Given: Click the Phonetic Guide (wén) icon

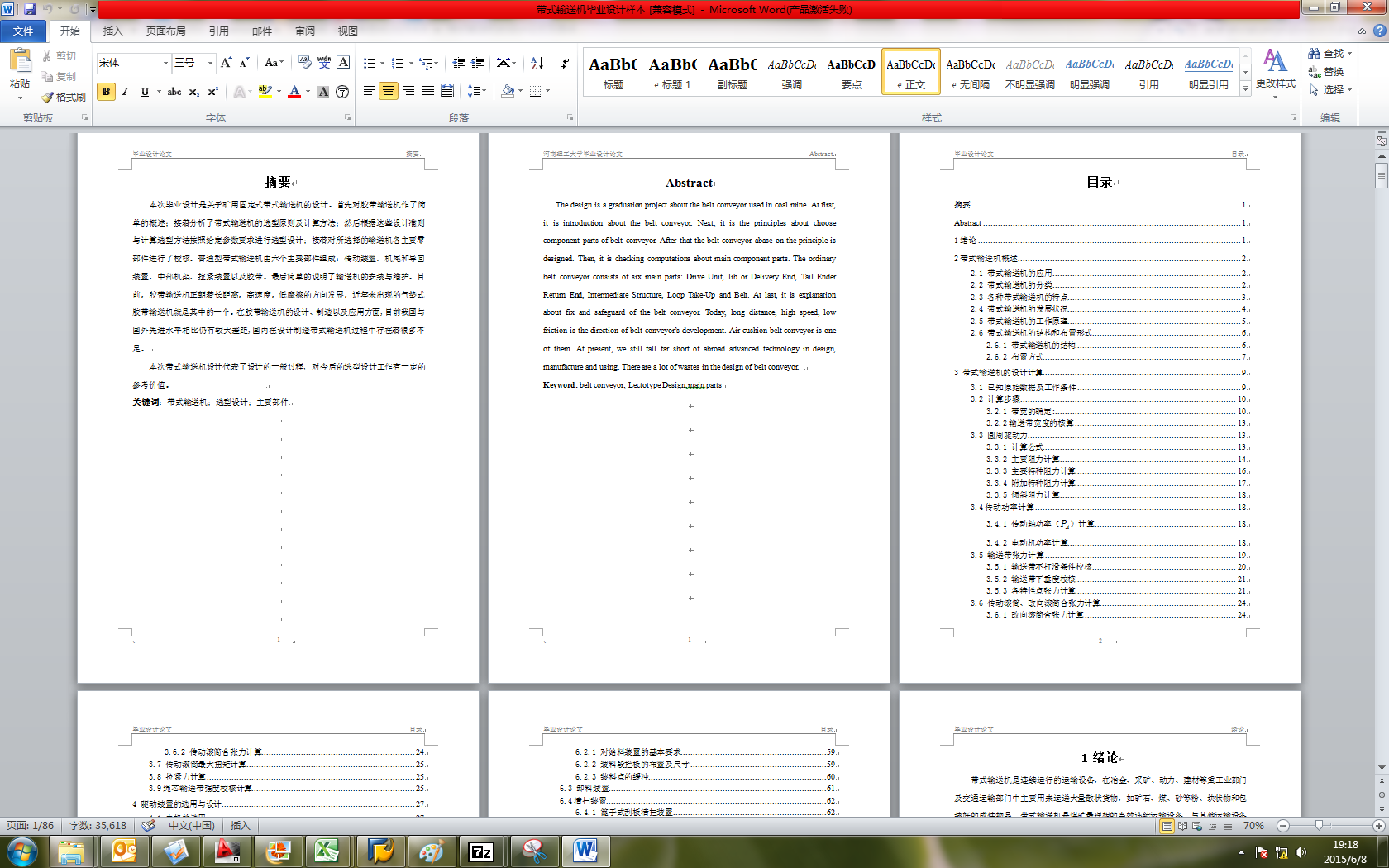Looking at the screenshot, I should [x=324, y=63].
